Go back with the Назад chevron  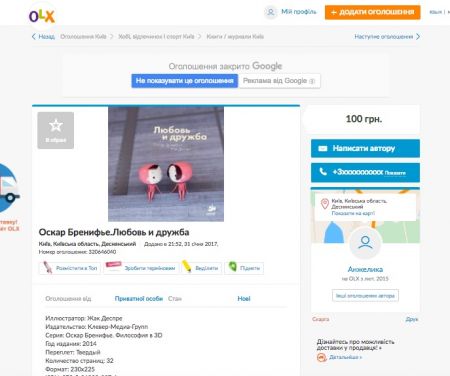(34, 37)
